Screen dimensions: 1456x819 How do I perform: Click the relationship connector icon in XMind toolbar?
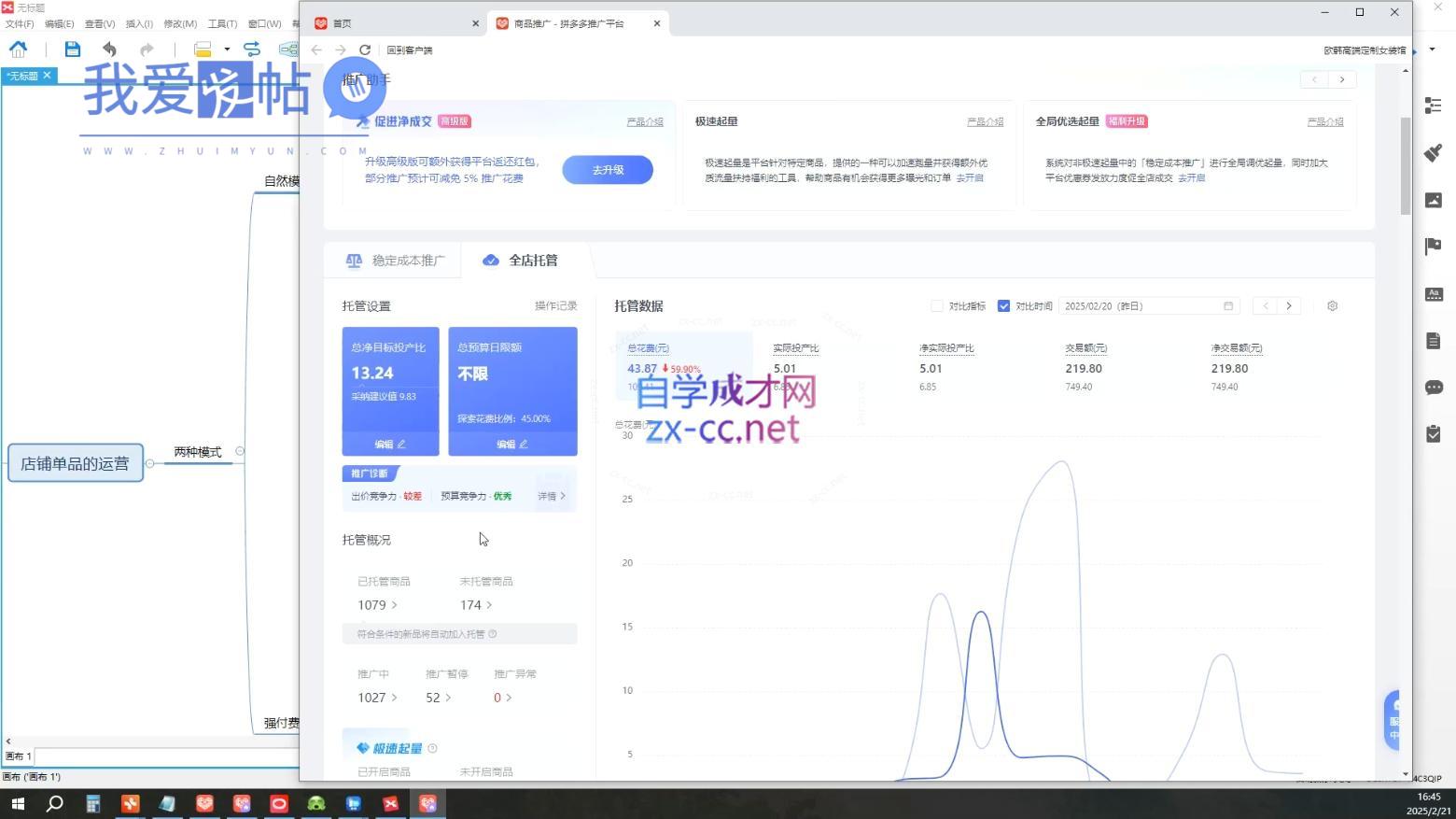[x=252, y=49]
